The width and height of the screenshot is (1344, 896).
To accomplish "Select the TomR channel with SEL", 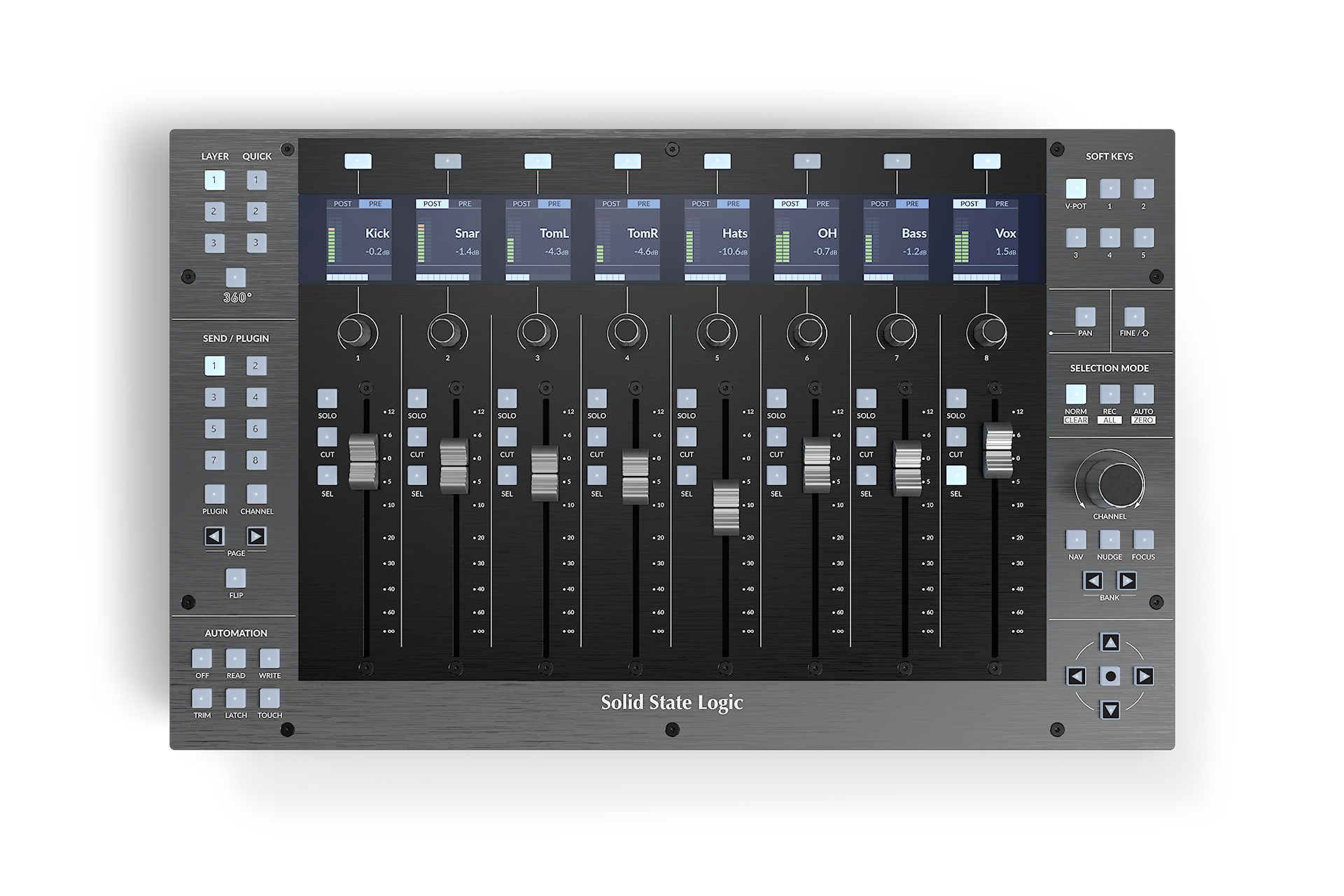I will point(596,476).
